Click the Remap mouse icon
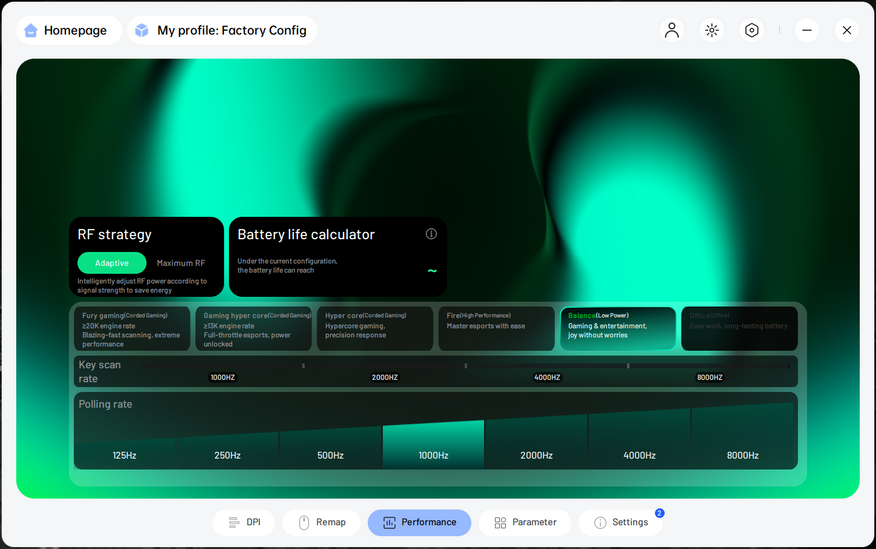This screenshot has height=549, width=876. point(304,522)
